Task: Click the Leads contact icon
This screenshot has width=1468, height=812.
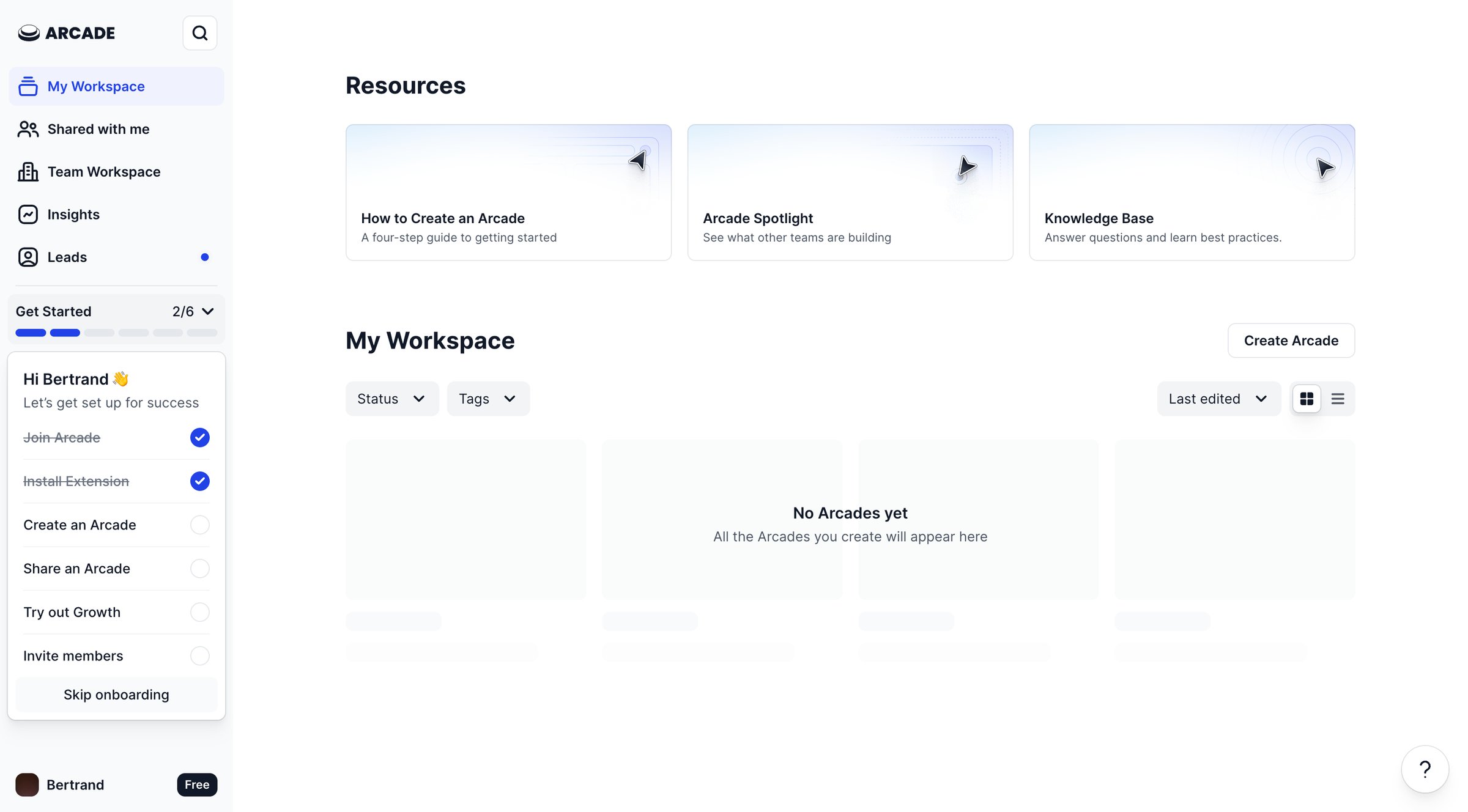Action: [28, 257]
